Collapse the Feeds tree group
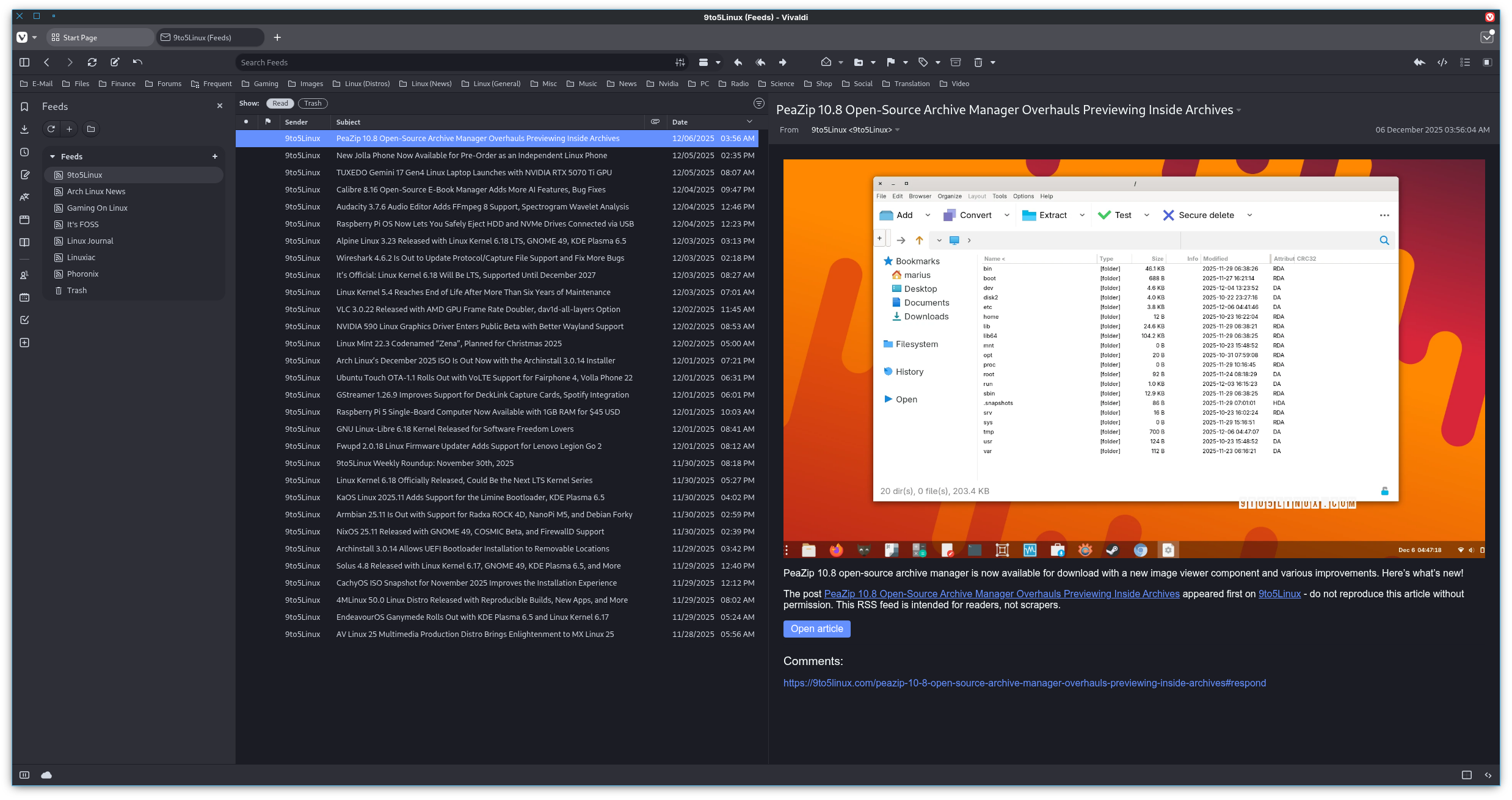The height and width of the screenshot is (800, 1512). pos(53,157)
